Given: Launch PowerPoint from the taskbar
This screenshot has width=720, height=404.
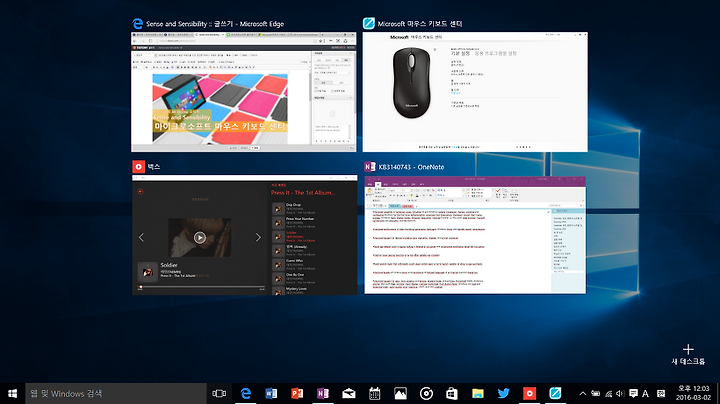Looking at the screenshot, I should (x=297, y=393).
